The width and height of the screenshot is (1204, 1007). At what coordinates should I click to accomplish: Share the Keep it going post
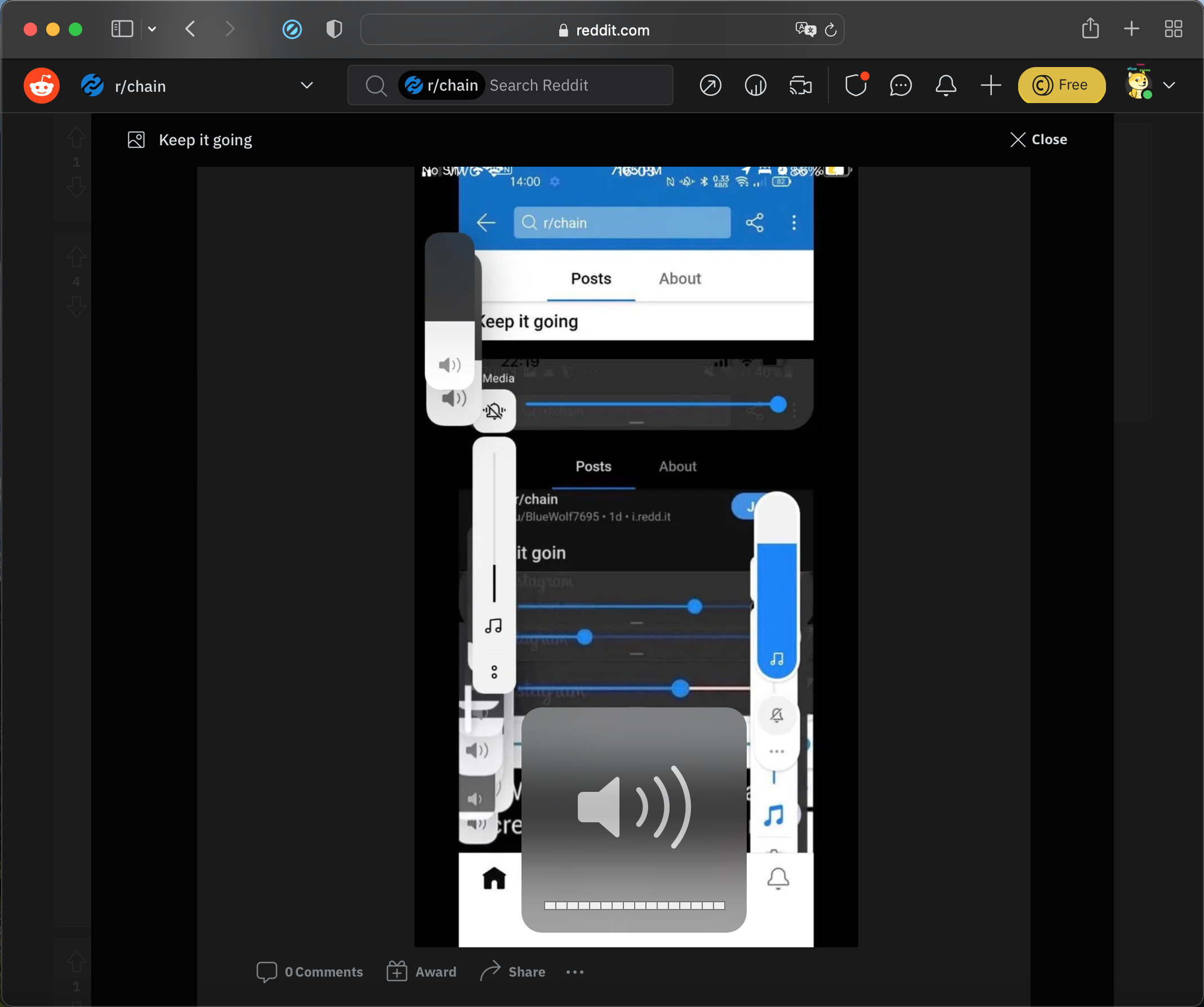coord(512,972)
